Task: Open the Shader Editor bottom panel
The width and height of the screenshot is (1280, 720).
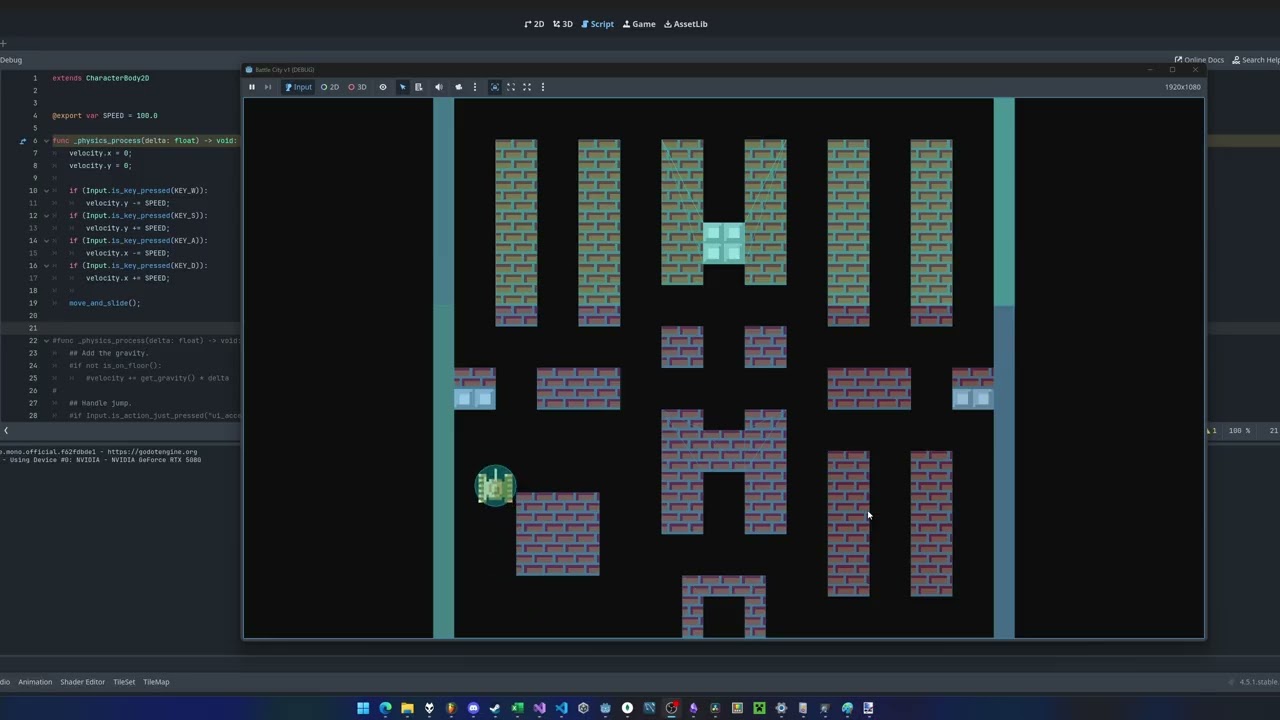Action: (82, 682)
